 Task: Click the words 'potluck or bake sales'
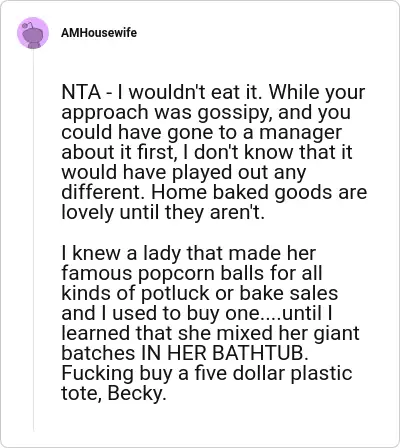tap(239, 293)
